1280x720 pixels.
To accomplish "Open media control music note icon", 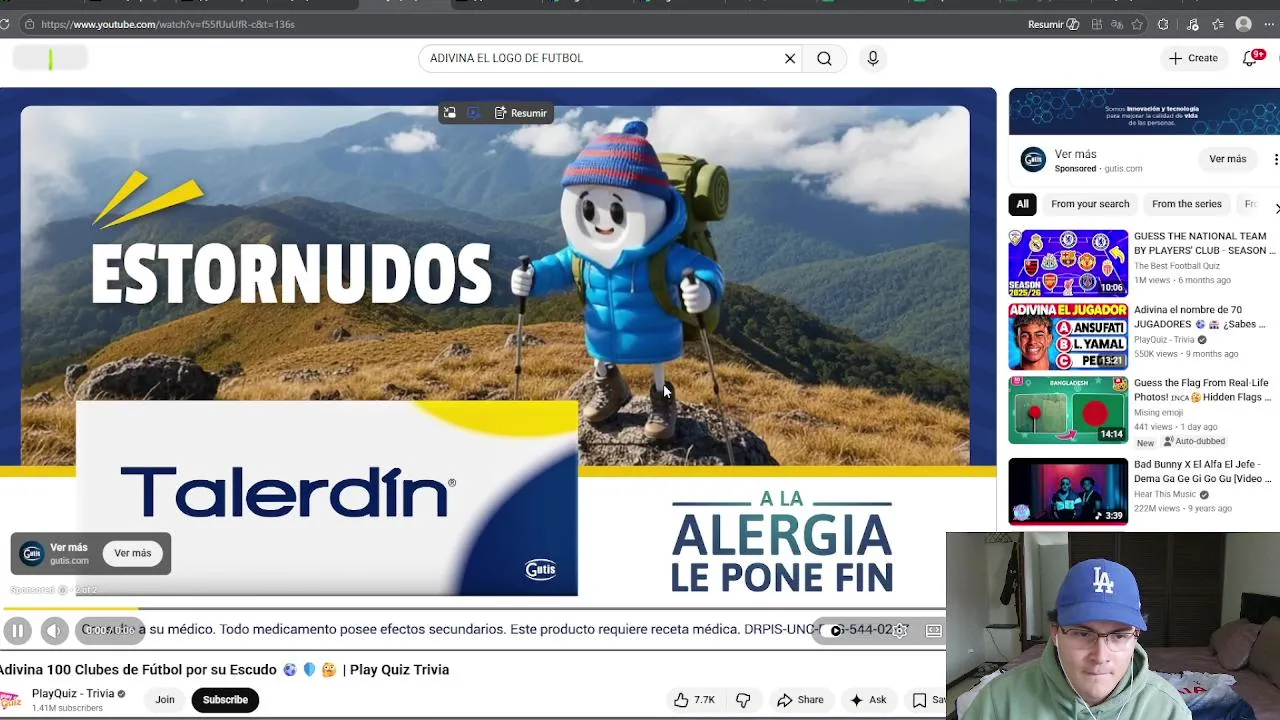I will pyautogui.click(x=1192, y=24).
